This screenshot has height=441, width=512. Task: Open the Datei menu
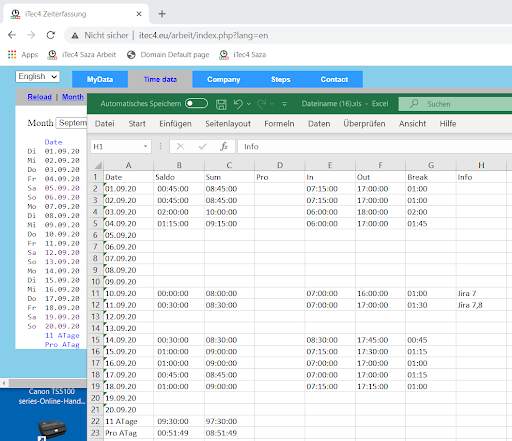pos(104,124)
